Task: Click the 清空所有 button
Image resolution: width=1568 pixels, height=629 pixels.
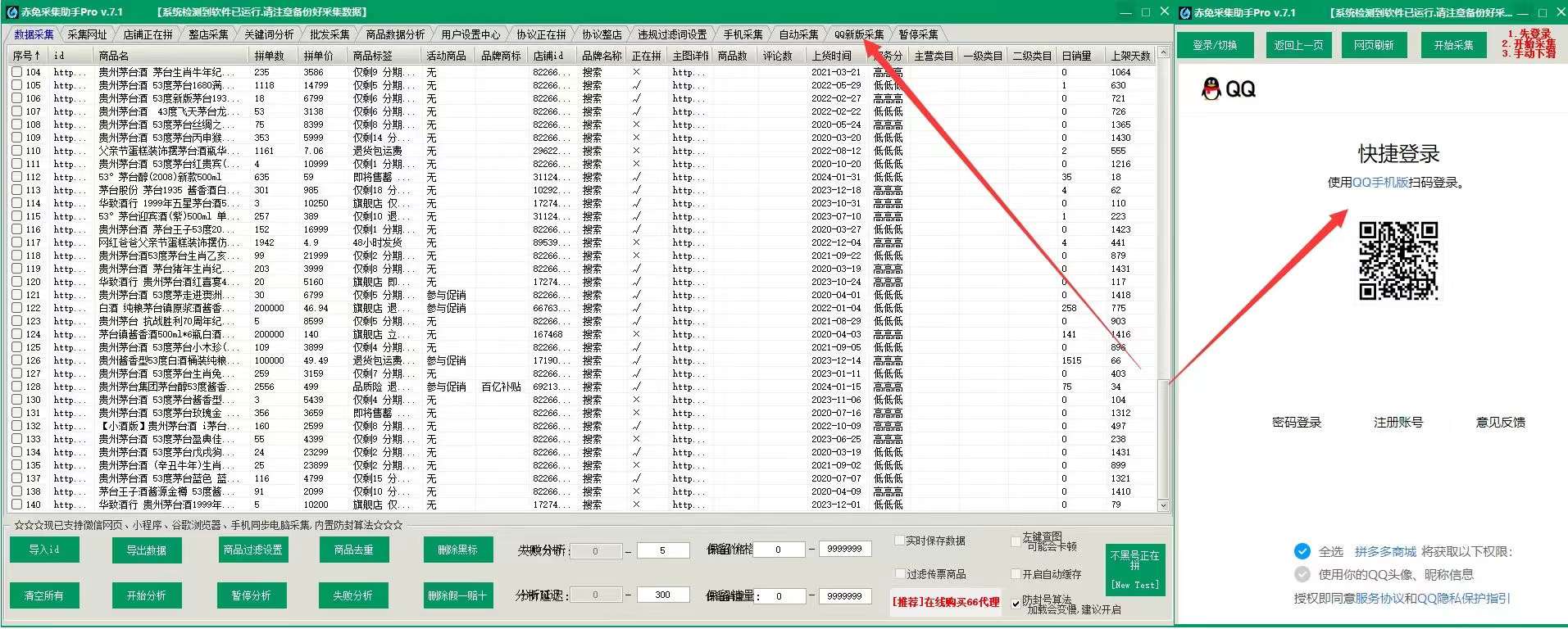Action: click(x=43, y=595)
